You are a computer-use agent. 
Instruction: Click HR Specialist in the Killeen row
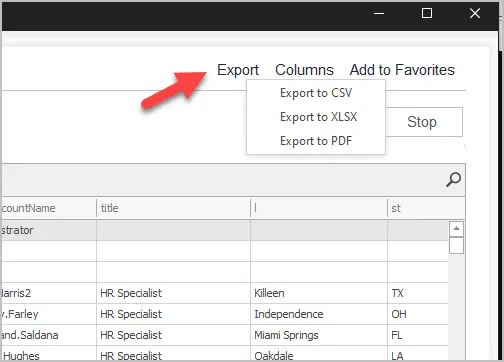click(173, 293)
